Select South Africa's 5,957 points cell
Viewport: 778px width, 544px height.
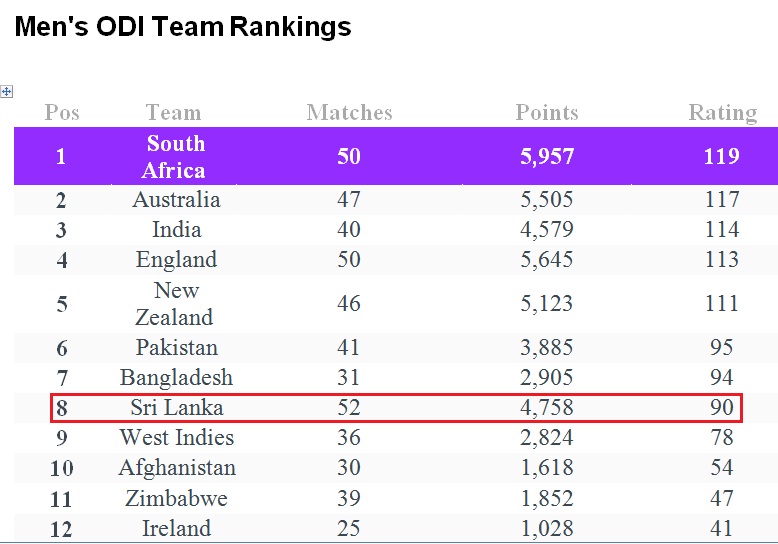(x=547, y=157)
